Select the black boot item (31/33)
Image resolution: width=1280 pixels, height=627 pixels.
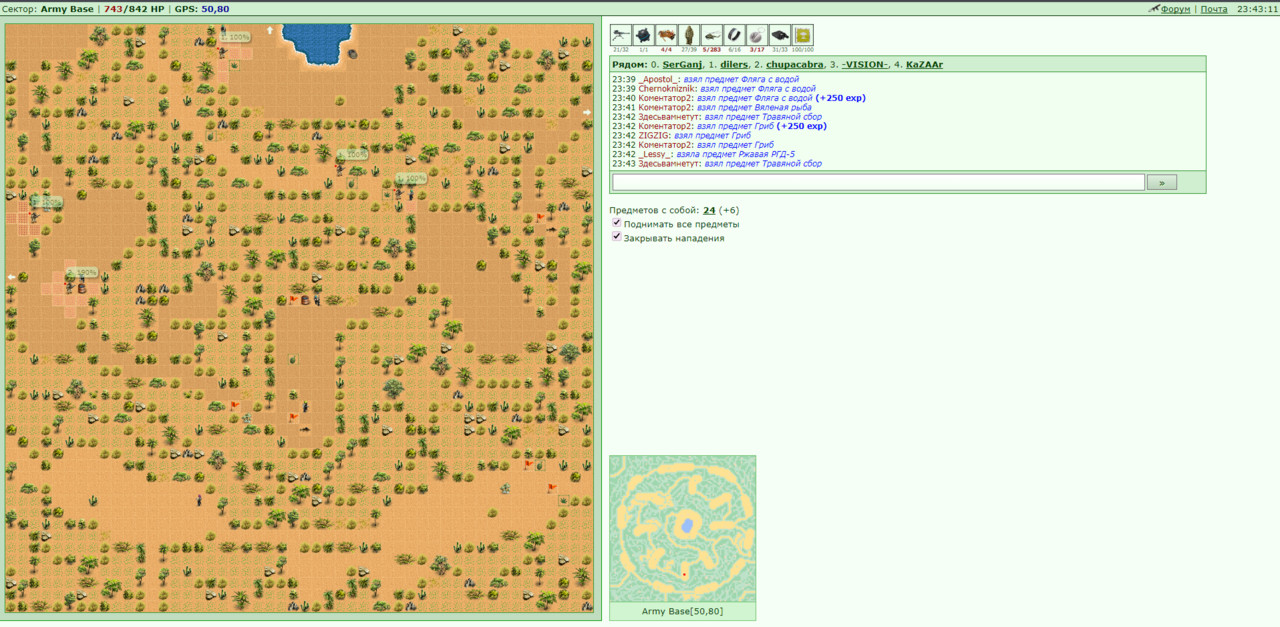coord(780,35)
